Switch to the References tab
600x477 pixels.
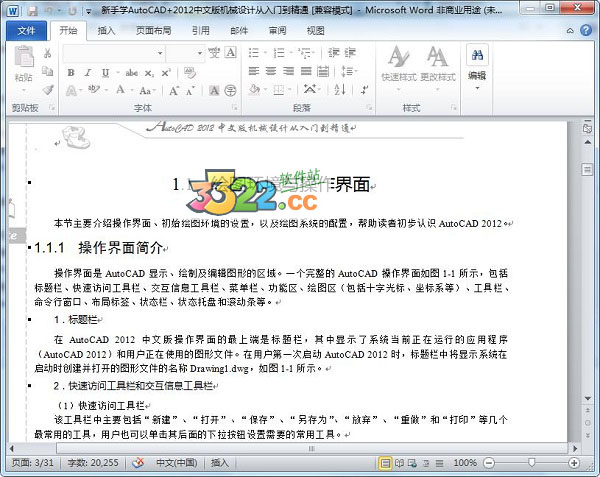pyautogui.click(x=201, y=31)
